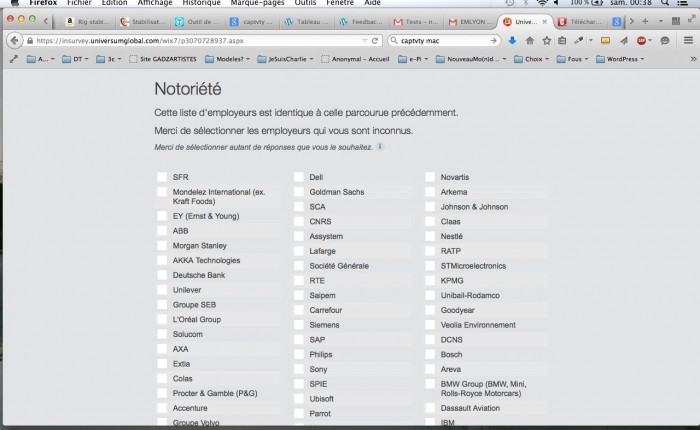Open the Site GADZARTISTES bookmark
The image size is (700, 430).
pos(162,59)
